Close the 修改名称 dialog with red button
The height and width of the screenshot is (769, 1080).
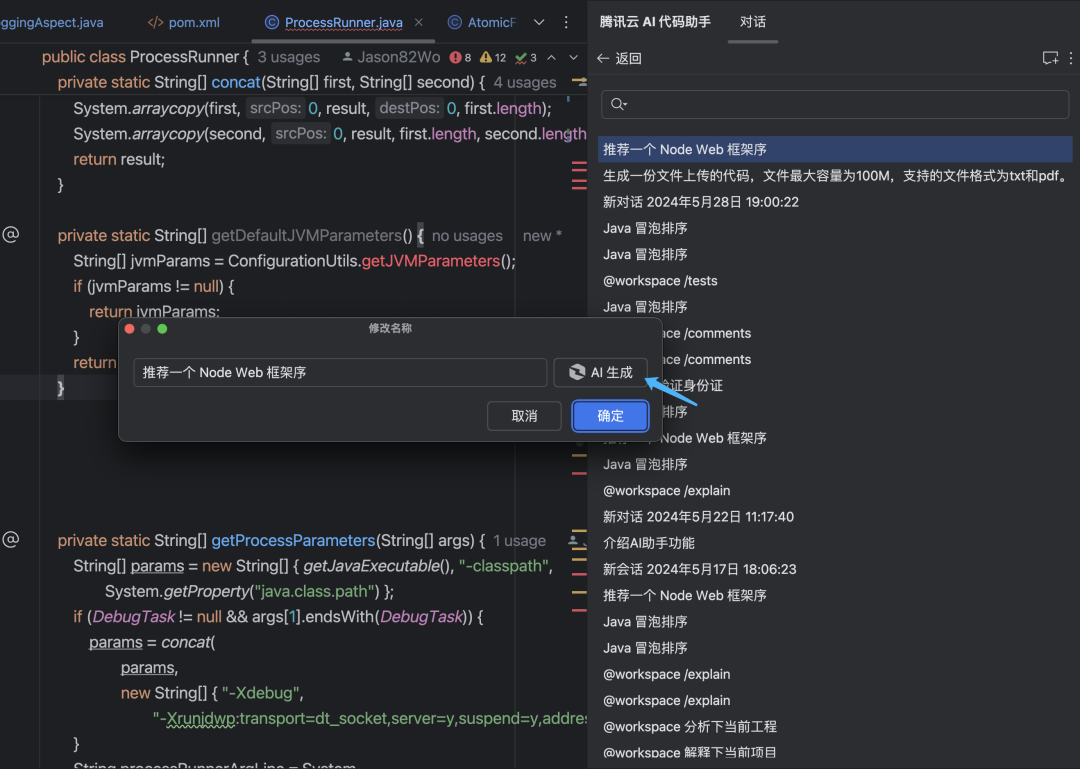pyautogui.click(x=129, y=329)
